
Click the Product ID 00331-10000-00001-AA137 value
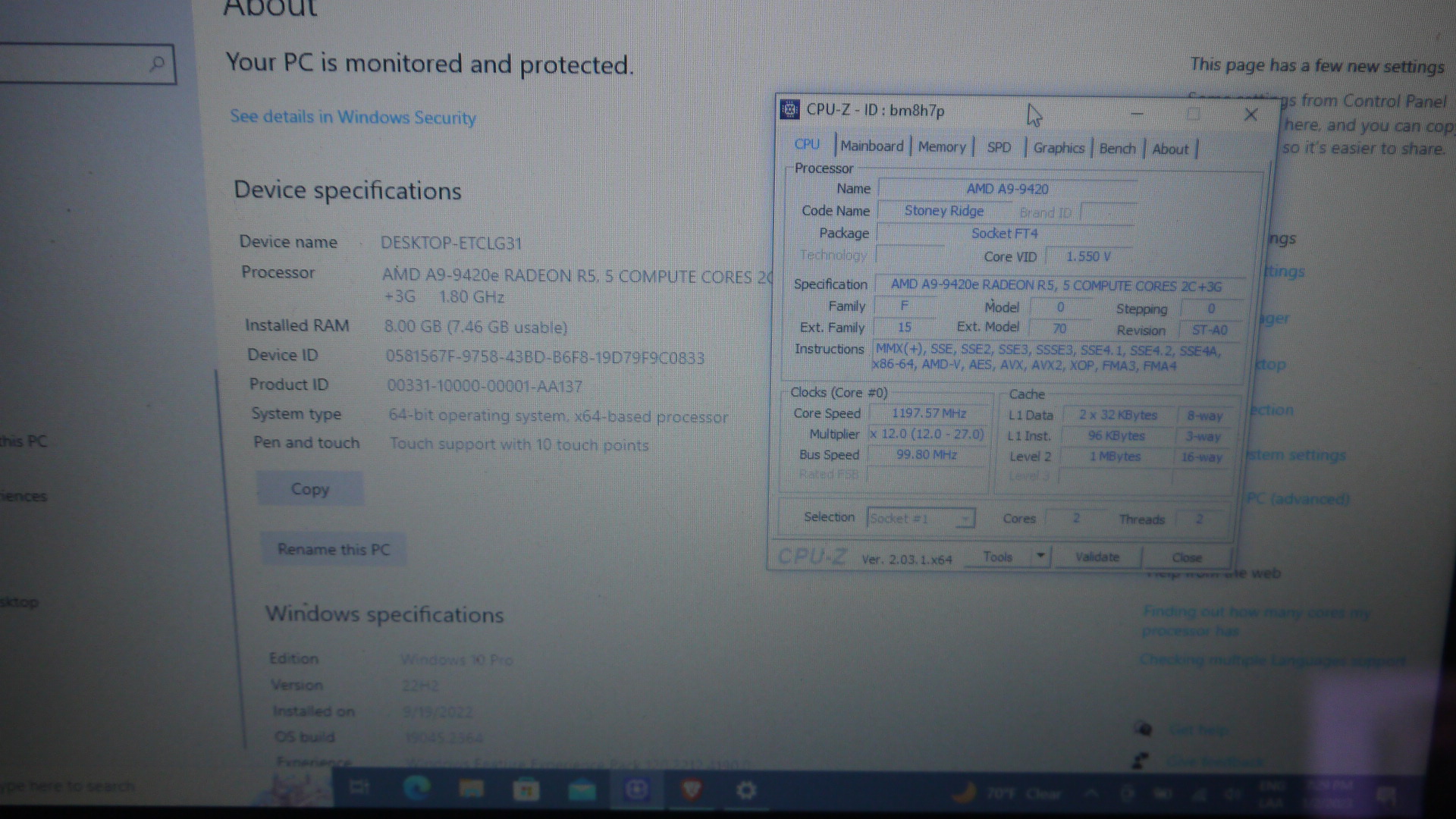(x=485, y=386)
